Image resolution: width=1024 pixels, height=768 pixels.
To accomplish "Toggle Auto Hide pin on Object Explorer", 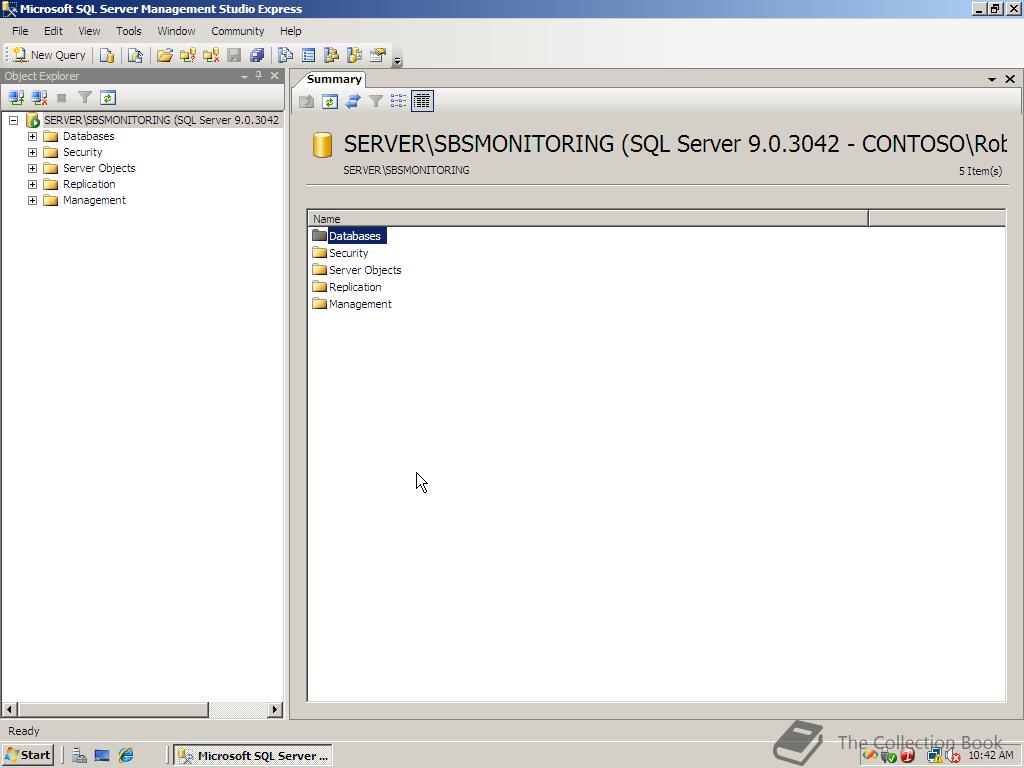I will coord(259,76).
